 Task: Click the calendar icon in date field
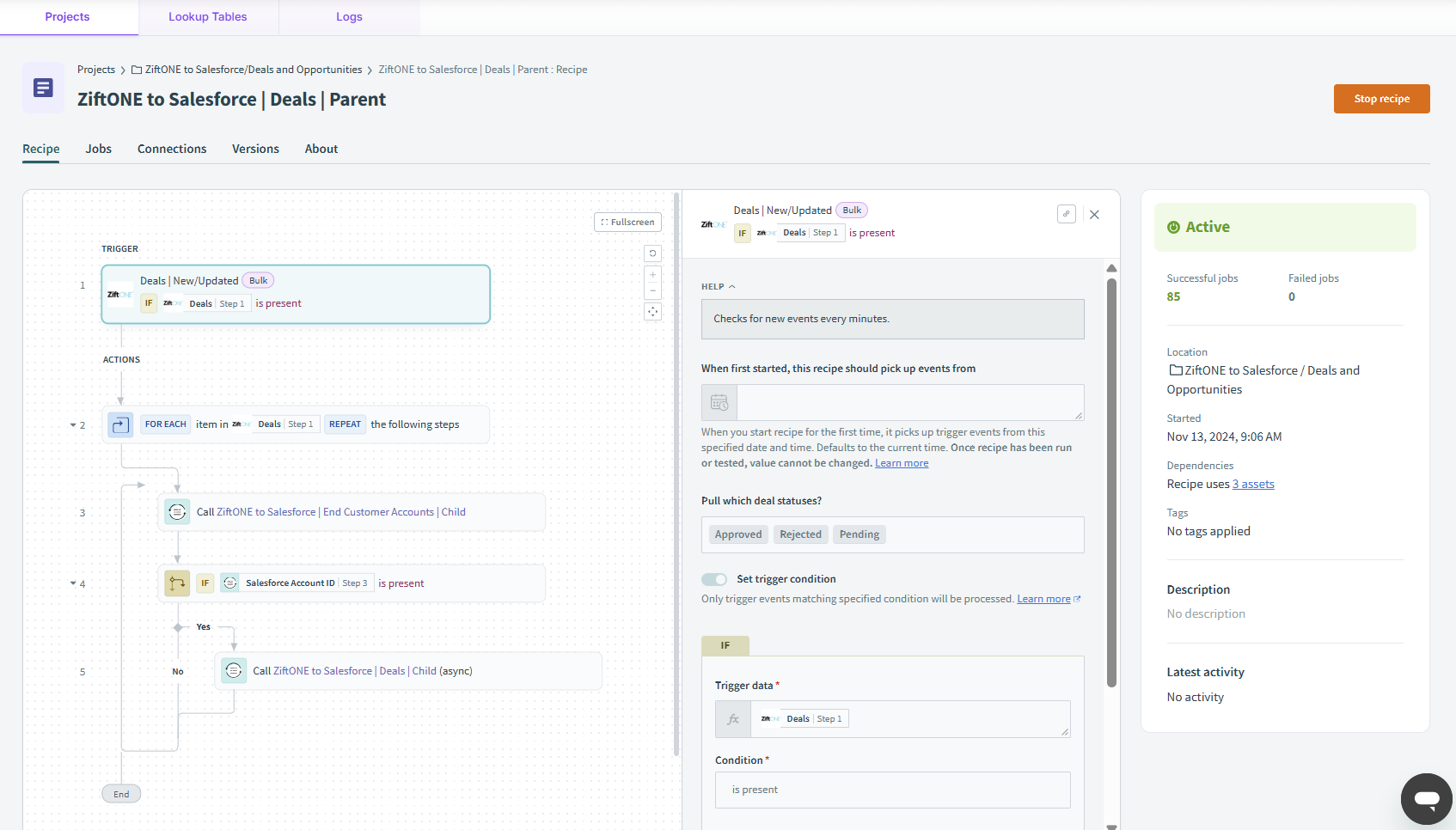pos(719,402)
